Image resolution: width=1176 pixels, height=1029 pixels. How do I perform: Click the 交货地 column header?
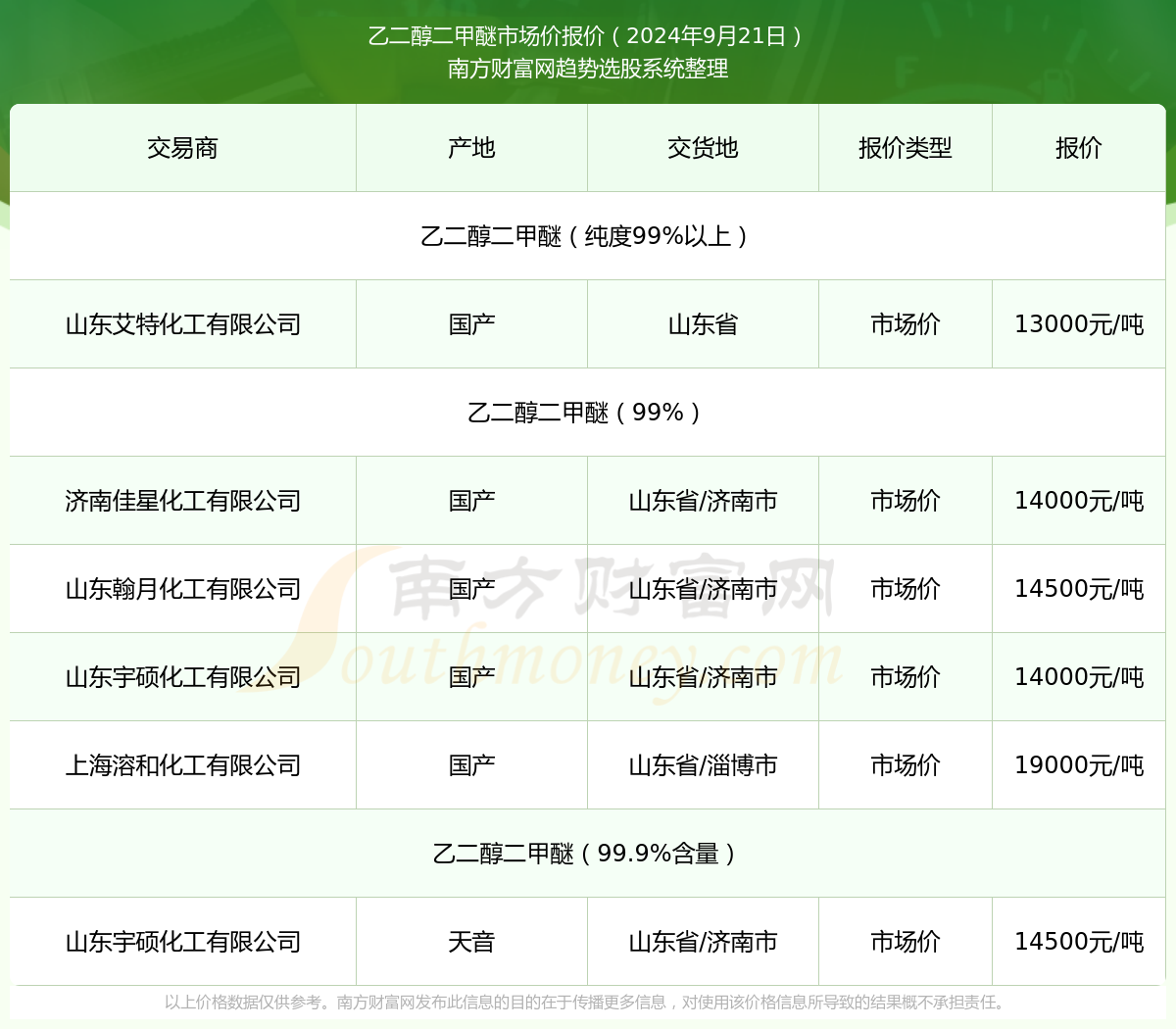(x=702, y=147)
